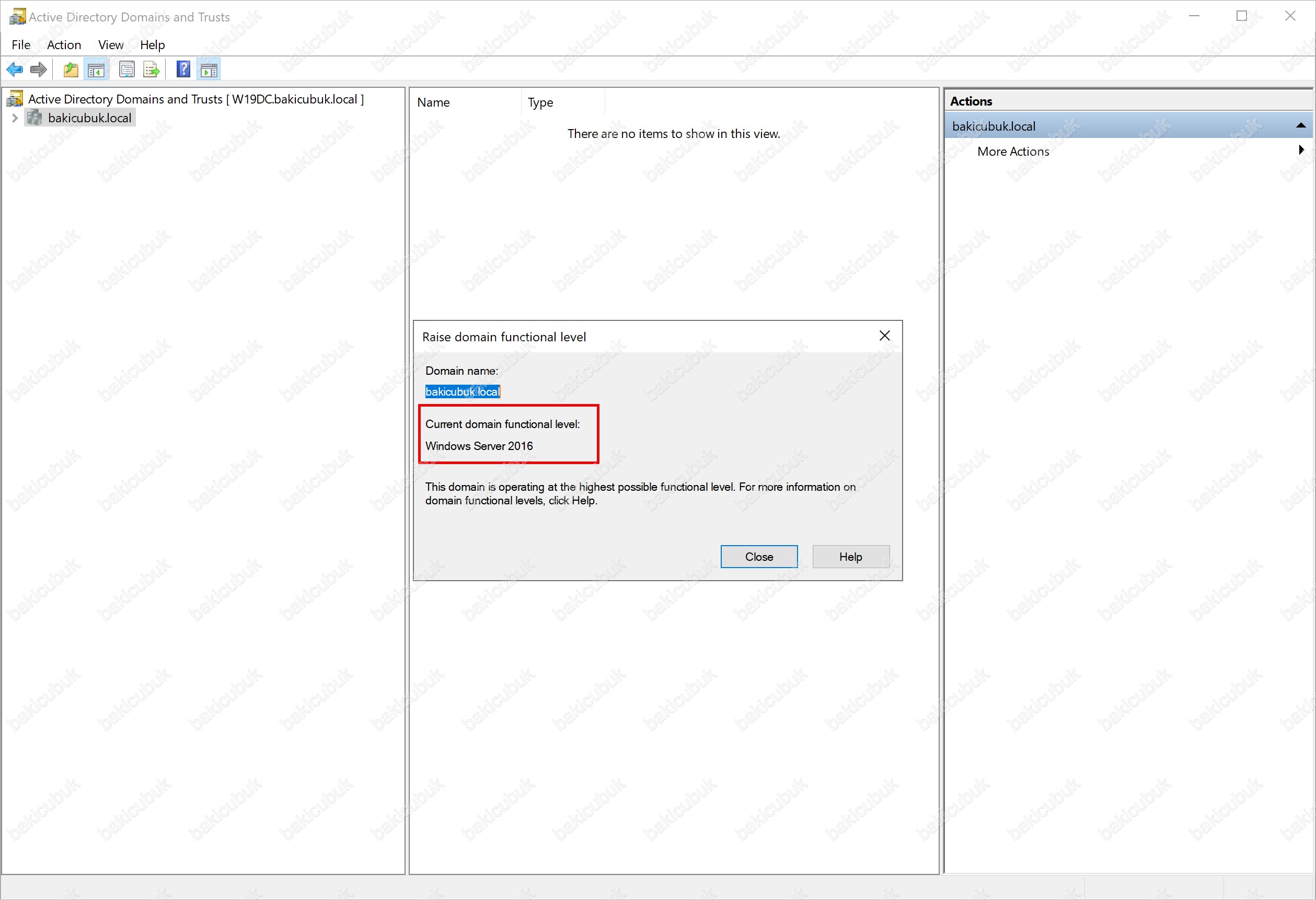Click the Close button in the dialog

click(759, 557)
